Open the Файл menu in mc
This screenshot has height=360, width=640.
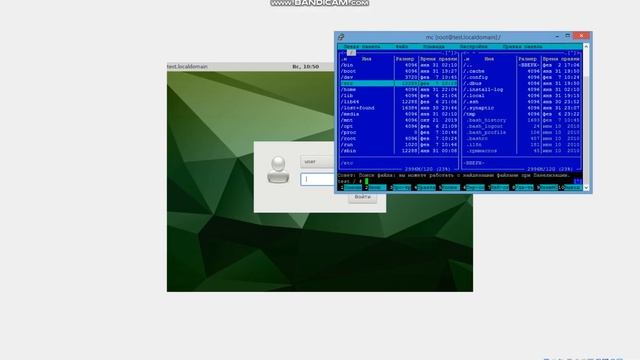402,47
